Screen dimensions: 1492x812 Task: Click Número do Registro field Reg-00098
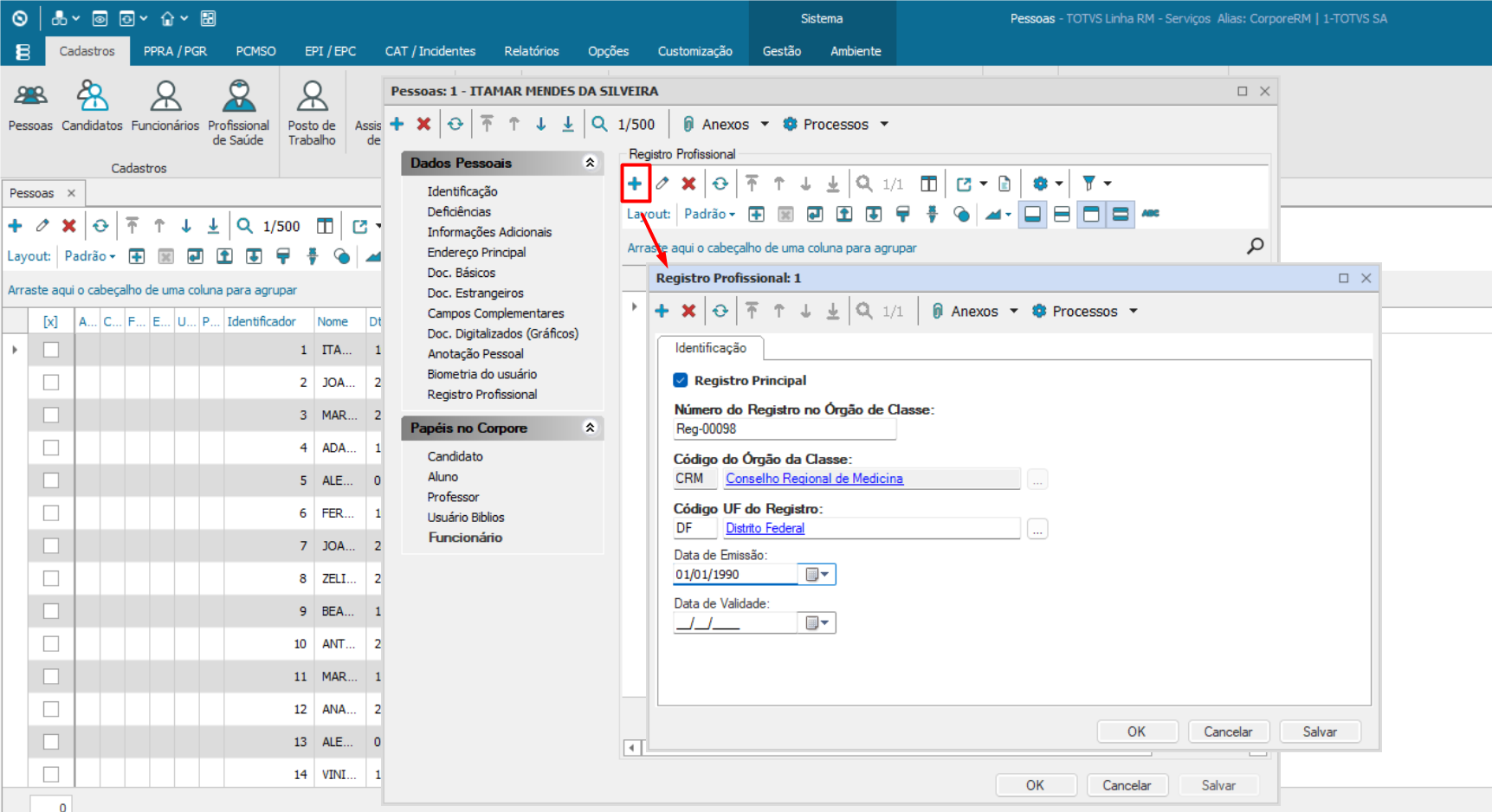pyautogui.click(x=785, y=429)
